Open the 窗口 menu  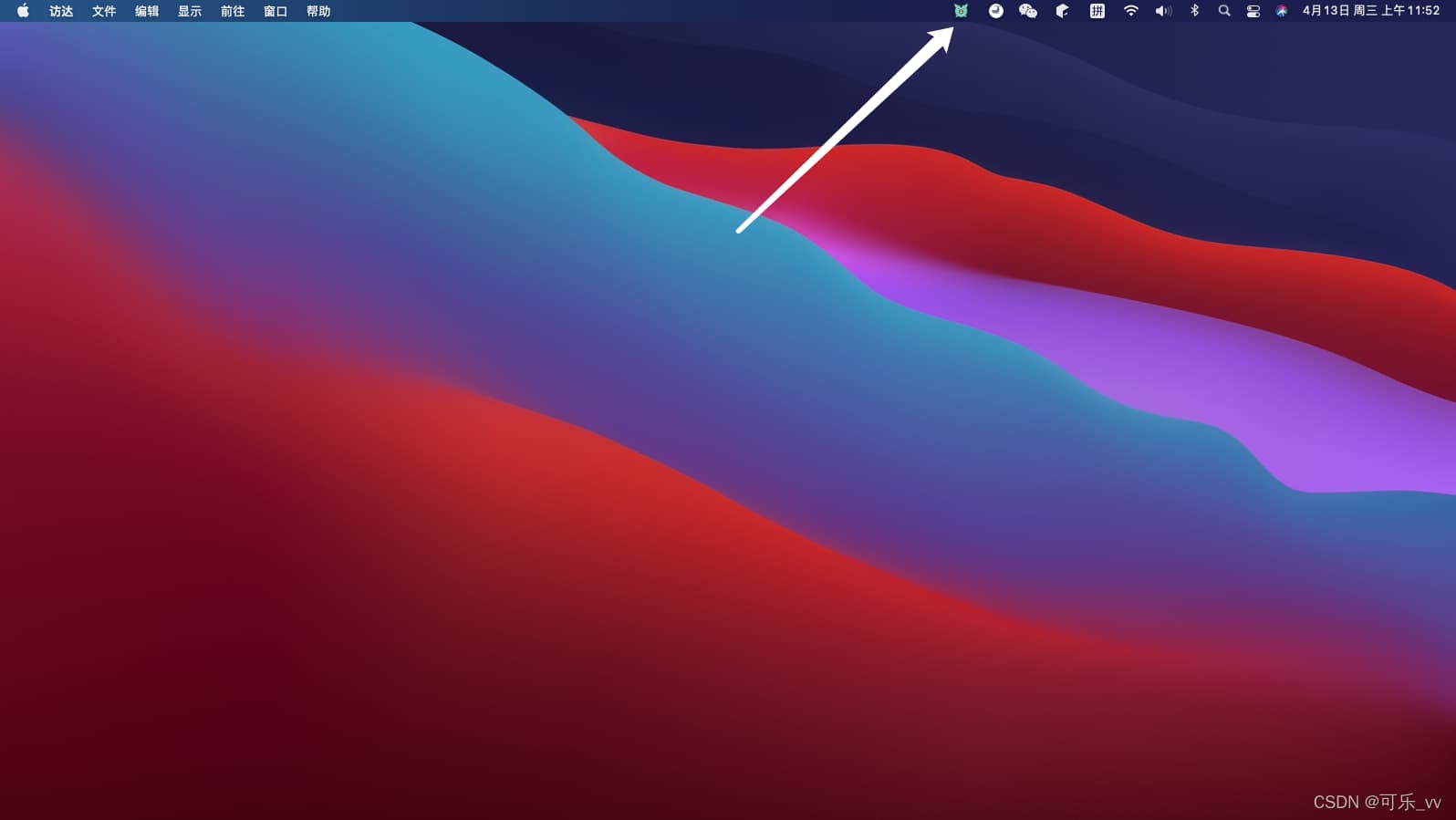pos(276,11)
